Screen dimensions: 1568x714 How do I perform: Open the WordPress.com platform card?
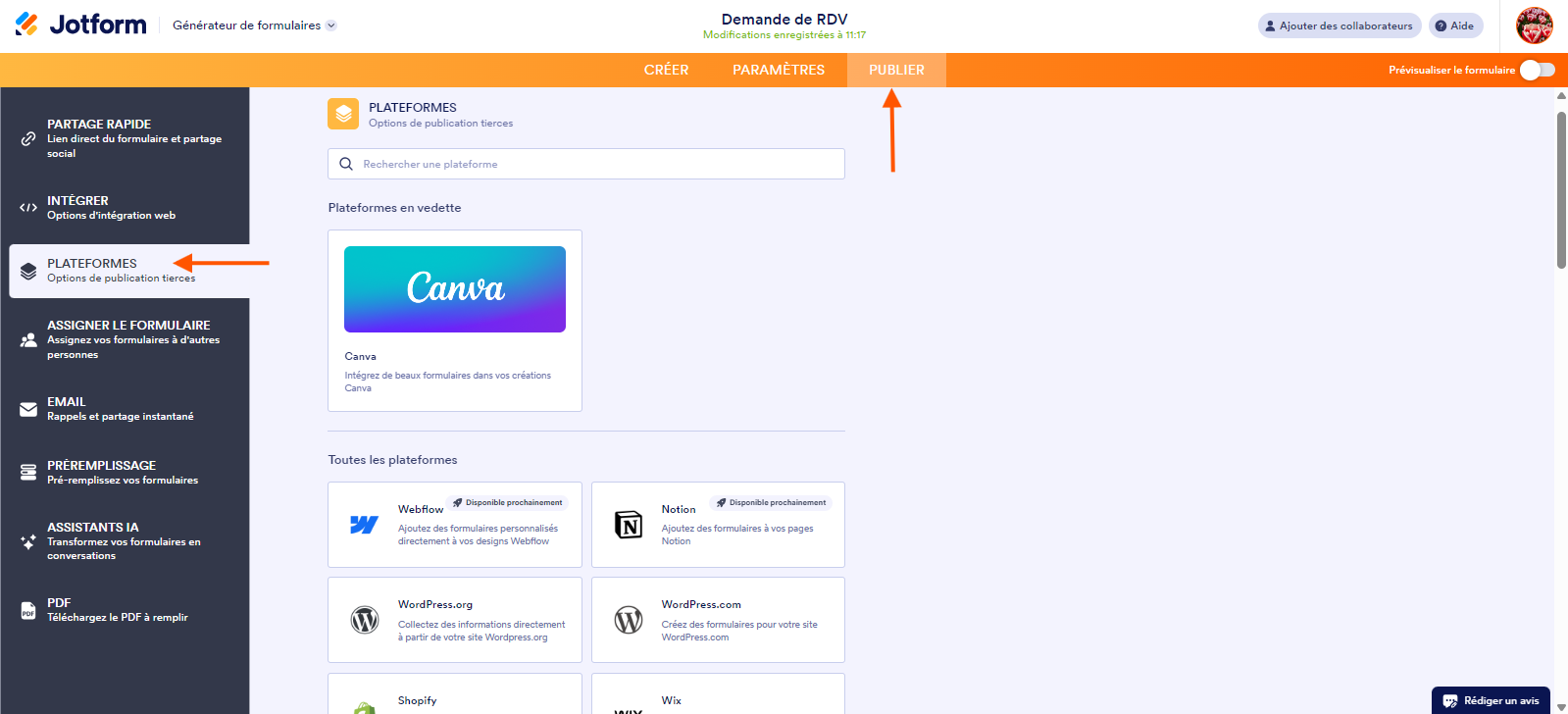coord(718,620)
